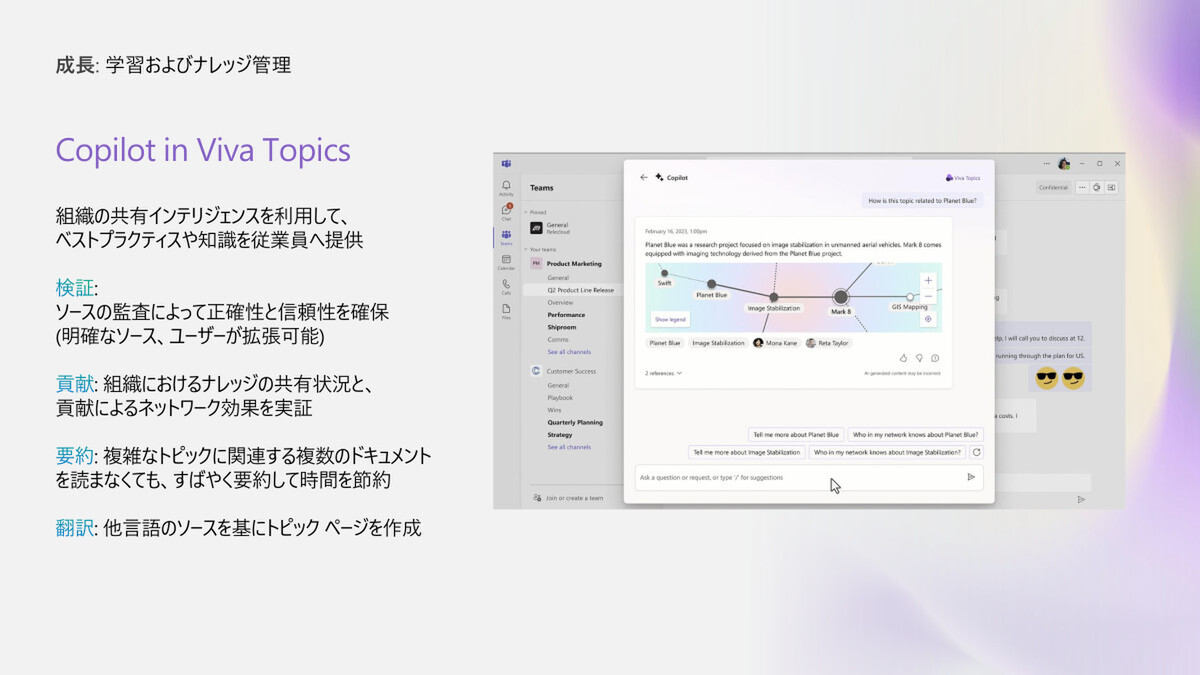Recenter the topic graph with target icon
The height and width of the screenshot is (675, 1200).
pyautogui.click(x=928, y=319)
